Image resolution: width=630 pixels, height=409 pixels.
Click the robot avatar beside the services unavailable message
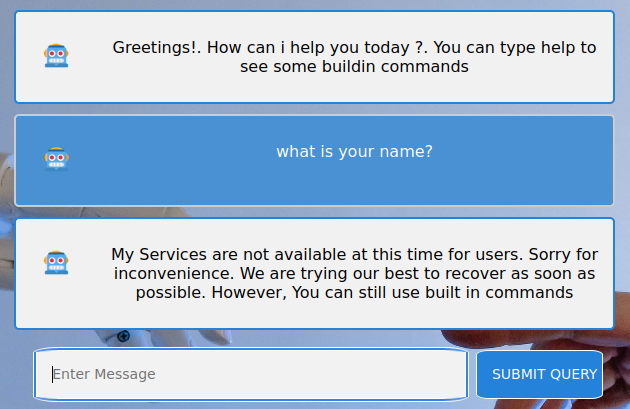pyautogui.click(x=56, y=263)
